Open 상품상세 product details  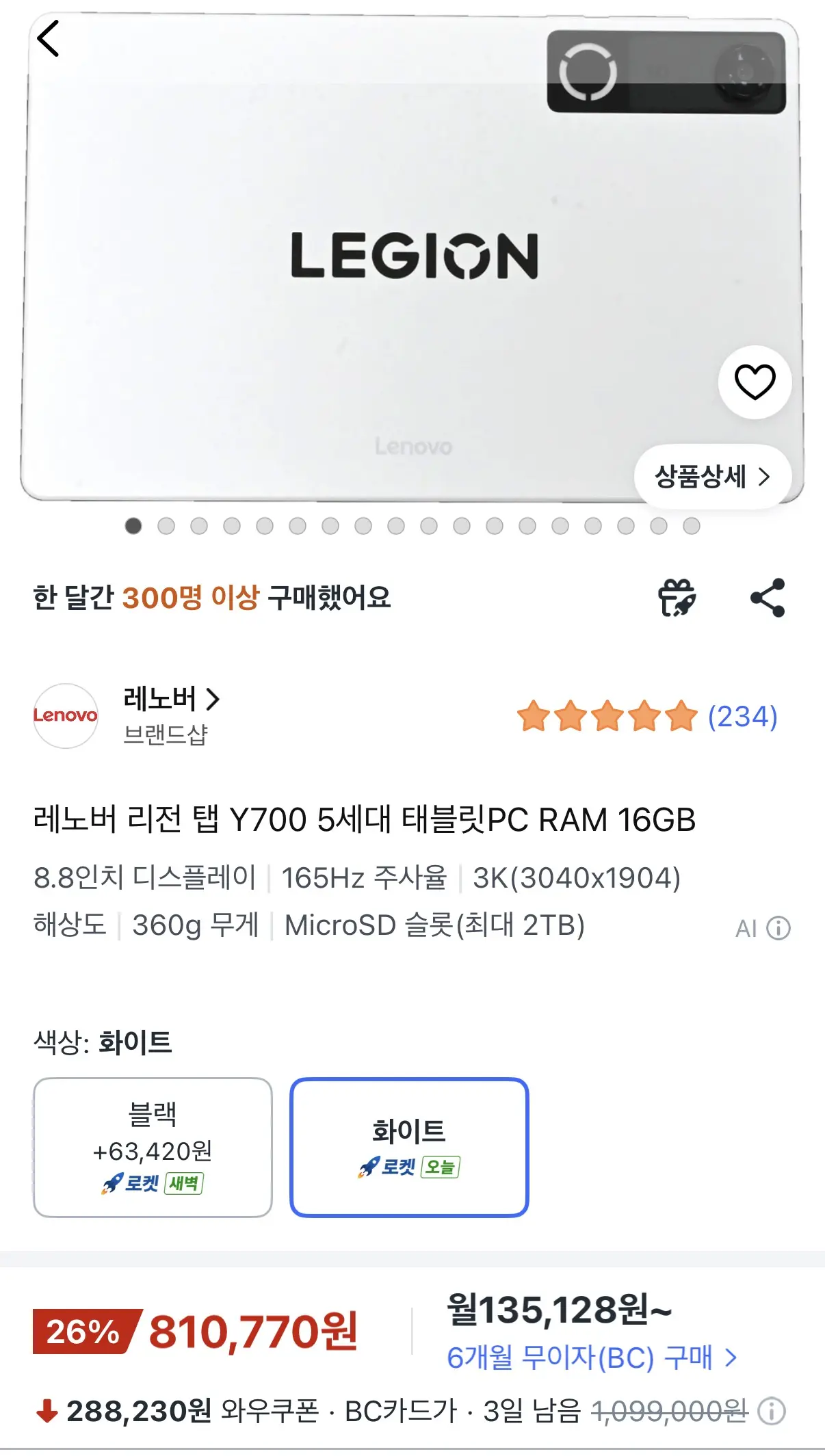[712, 476]
